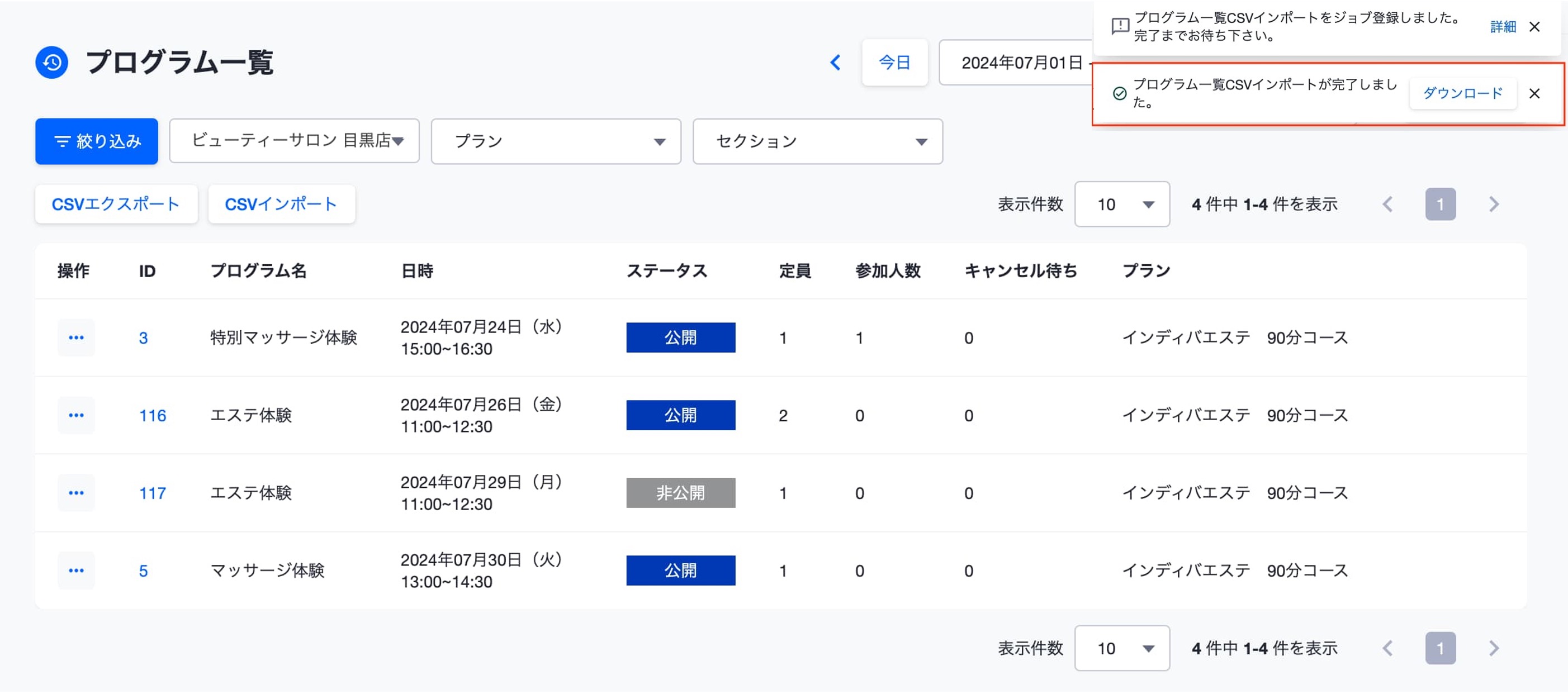Open actions menu for マッサージ体験 ID 5 row

coord(76,572)
